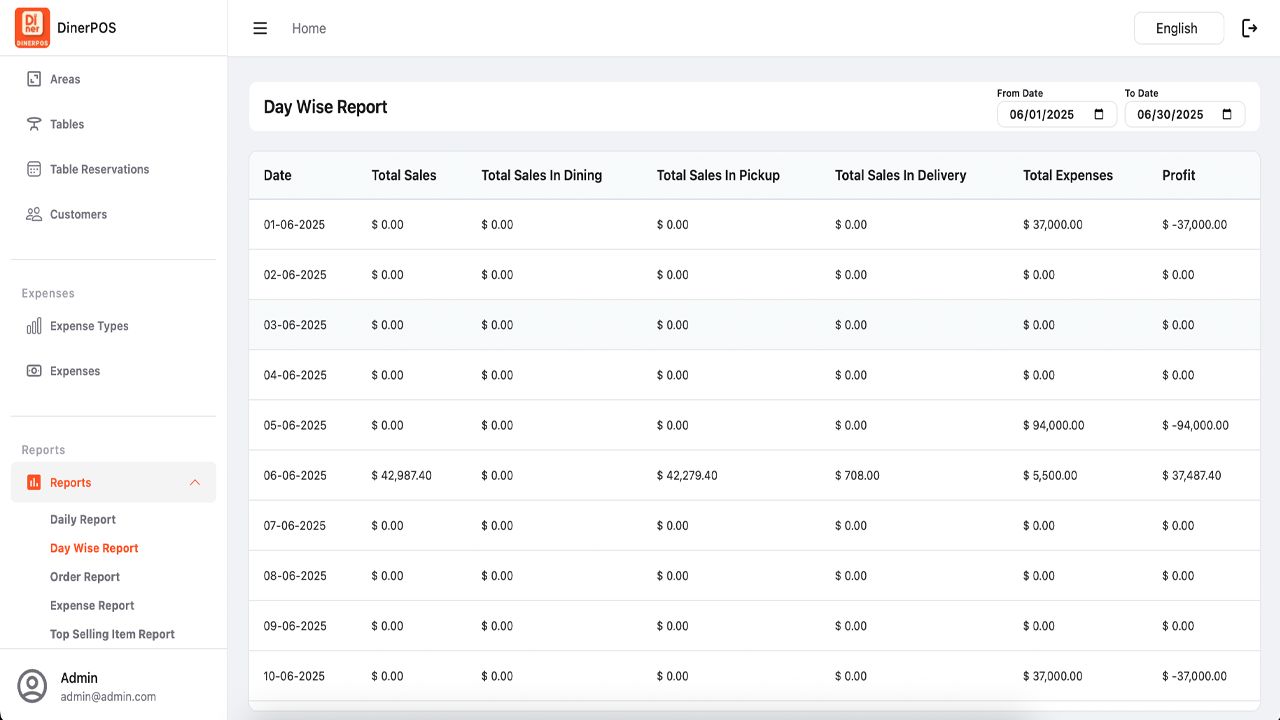The width and height of the screenshot is (1280, 720).
Task: Open Top Selling Item Report
Action: tap(112, 634)
